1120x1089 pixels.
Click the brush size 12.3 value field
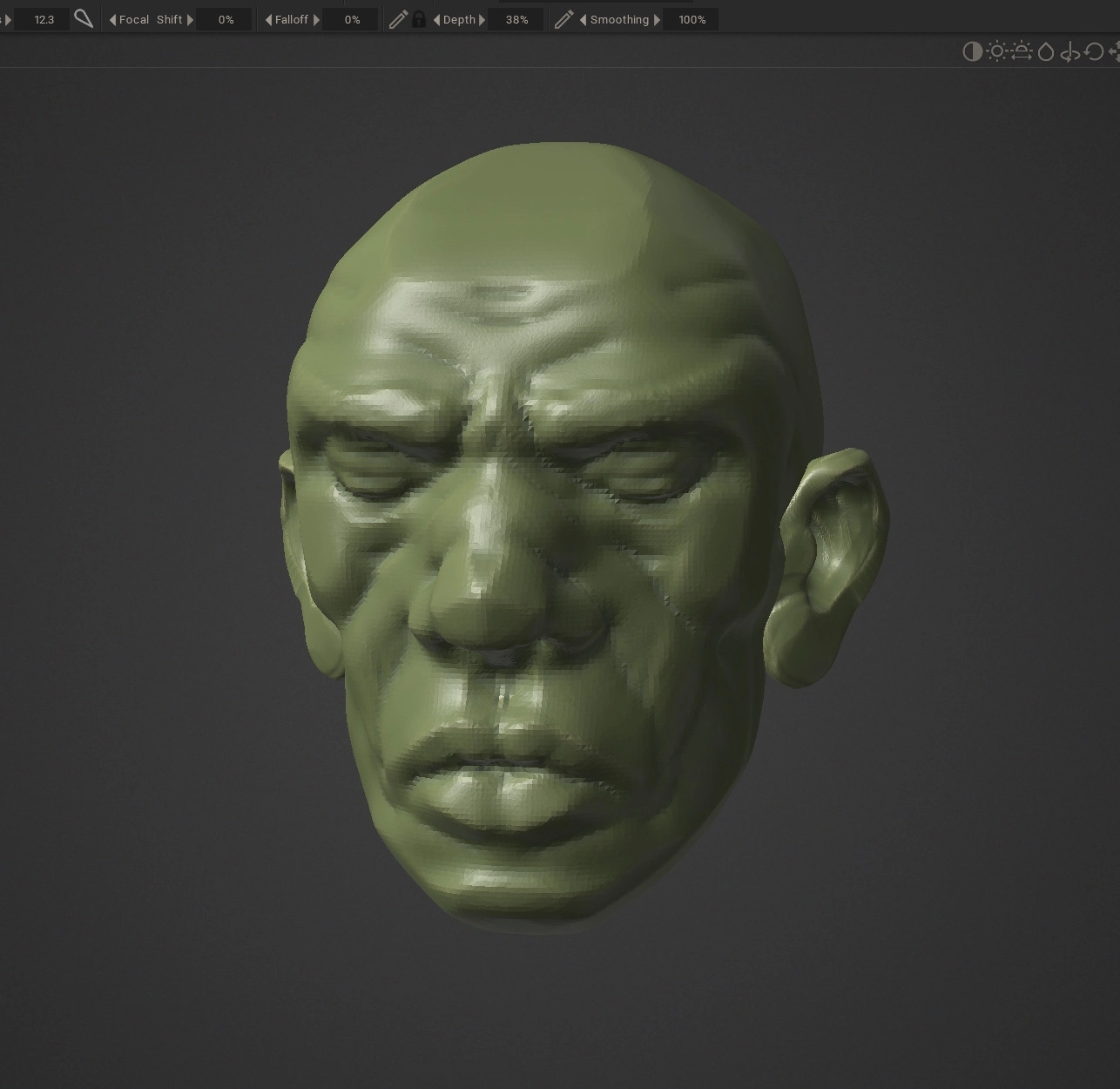tap(44, 19)
